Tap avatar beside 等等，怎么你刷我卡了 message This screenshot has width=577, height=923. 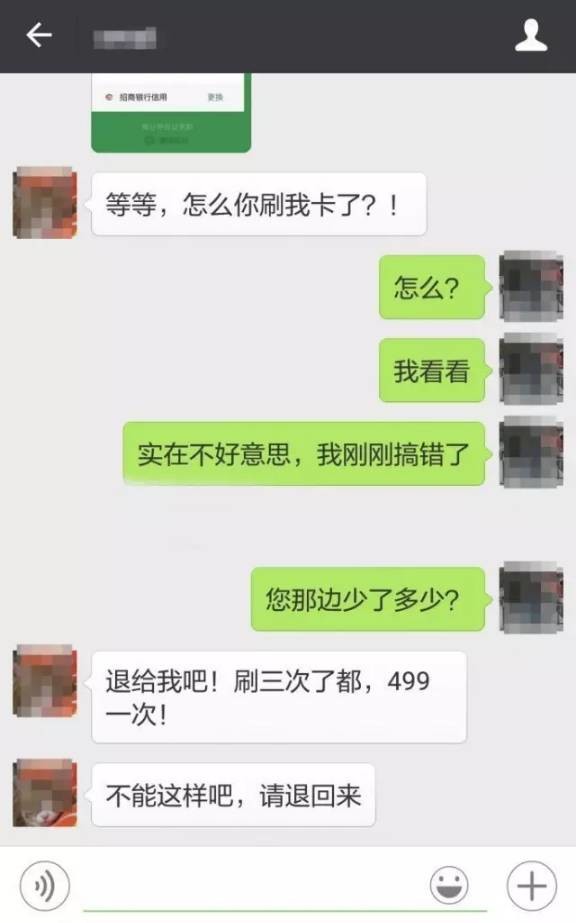click(45, 202)
